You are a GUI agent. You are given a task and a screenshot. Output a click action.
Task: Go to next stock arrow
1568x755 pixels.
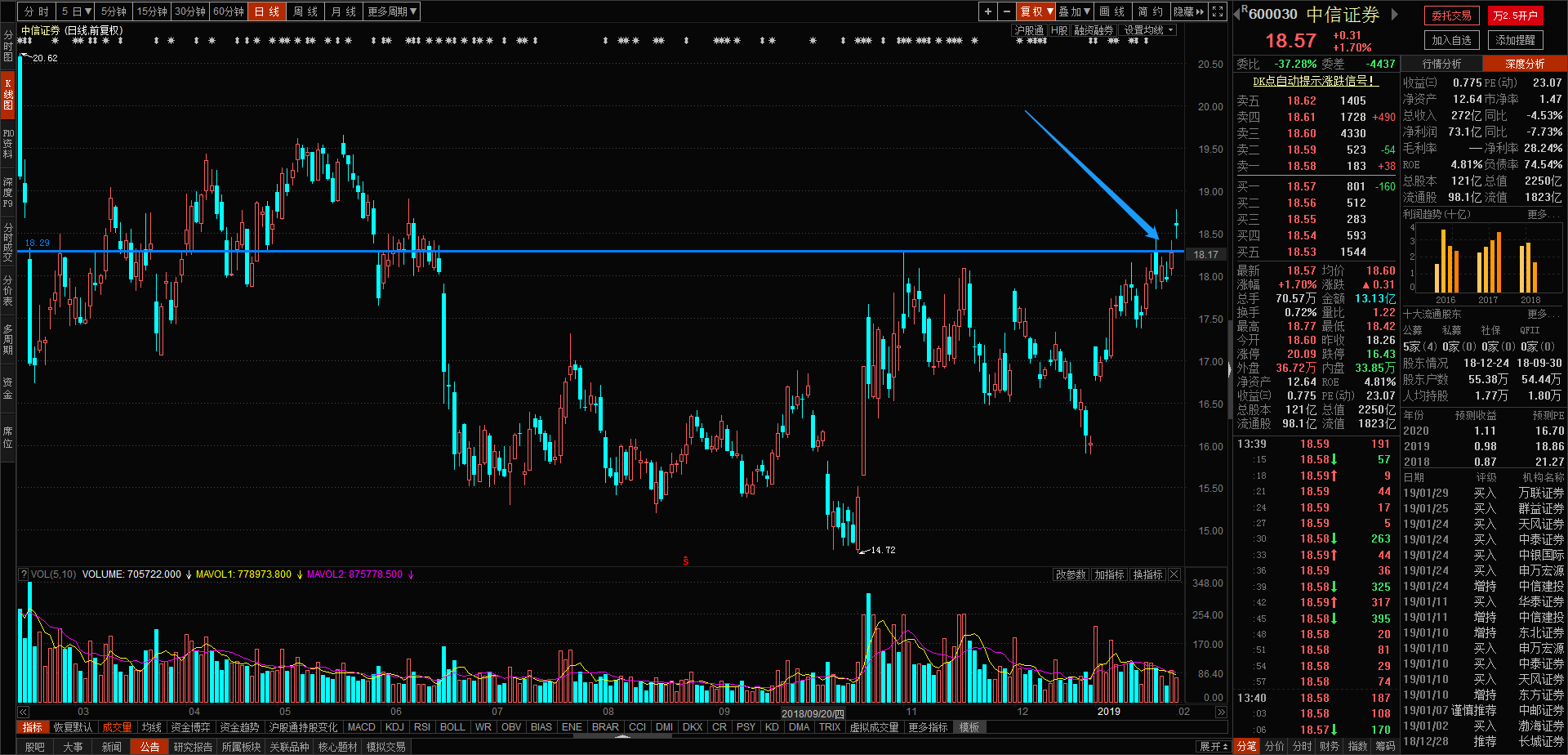click(x=1395, y=14)
